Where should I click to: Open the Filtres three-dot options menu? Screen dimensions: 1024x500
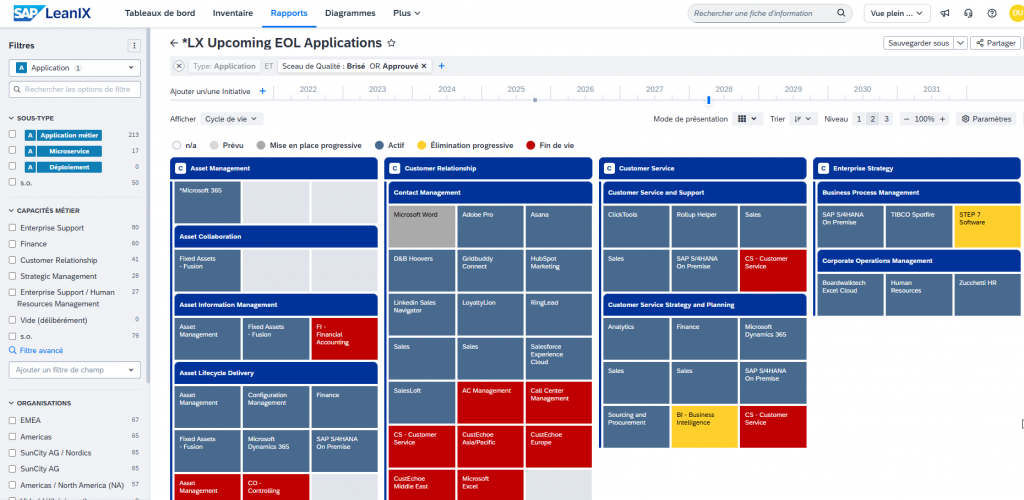[x=134, y=45]
